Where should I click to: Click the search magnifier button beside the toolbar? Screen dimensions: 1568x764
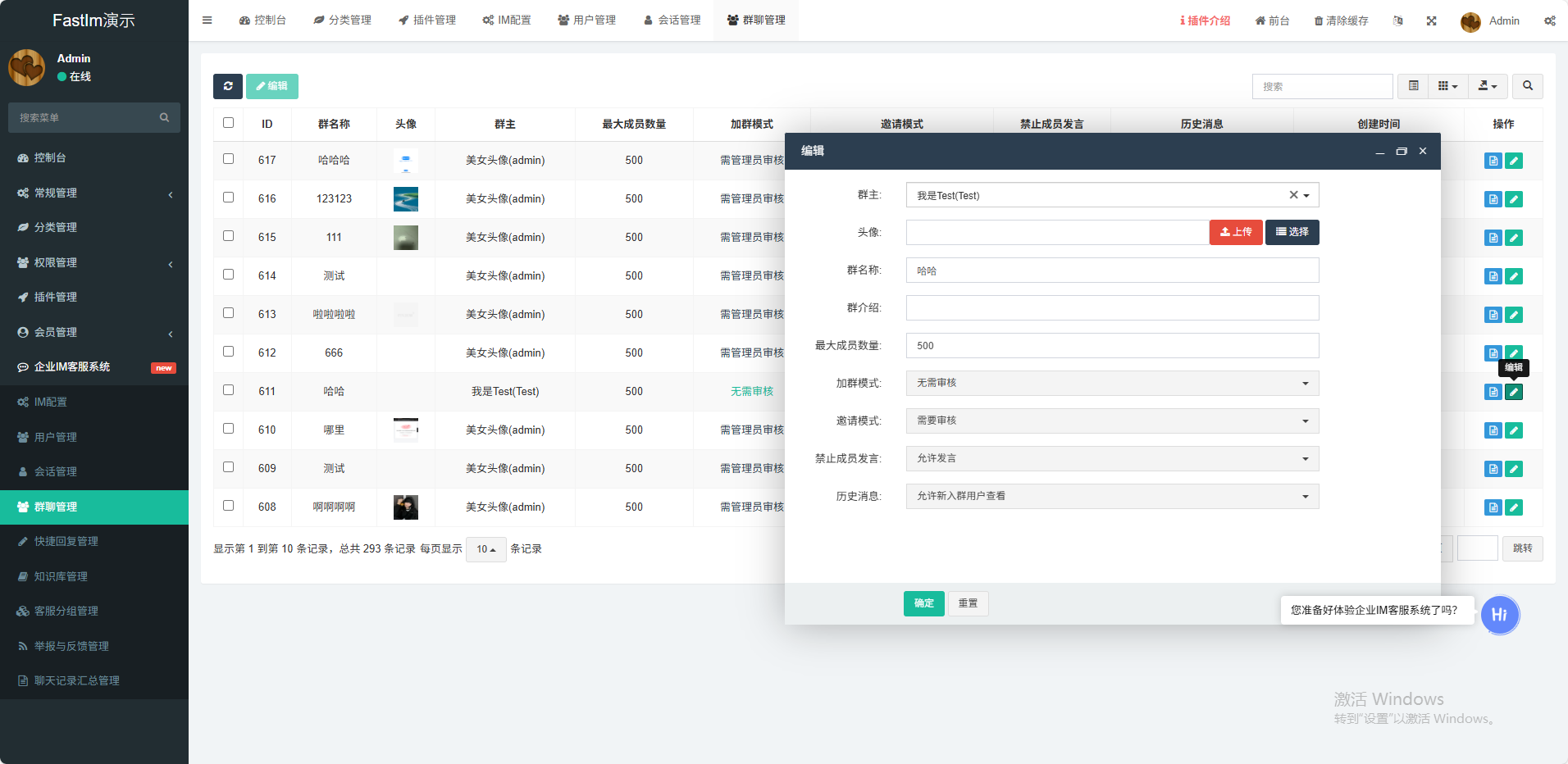pos(1527,86)
